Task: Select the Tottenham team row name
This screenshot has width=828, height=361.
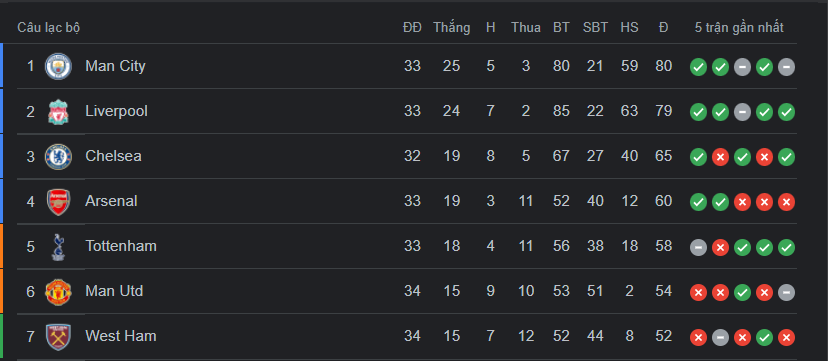Action: point(121,246)
